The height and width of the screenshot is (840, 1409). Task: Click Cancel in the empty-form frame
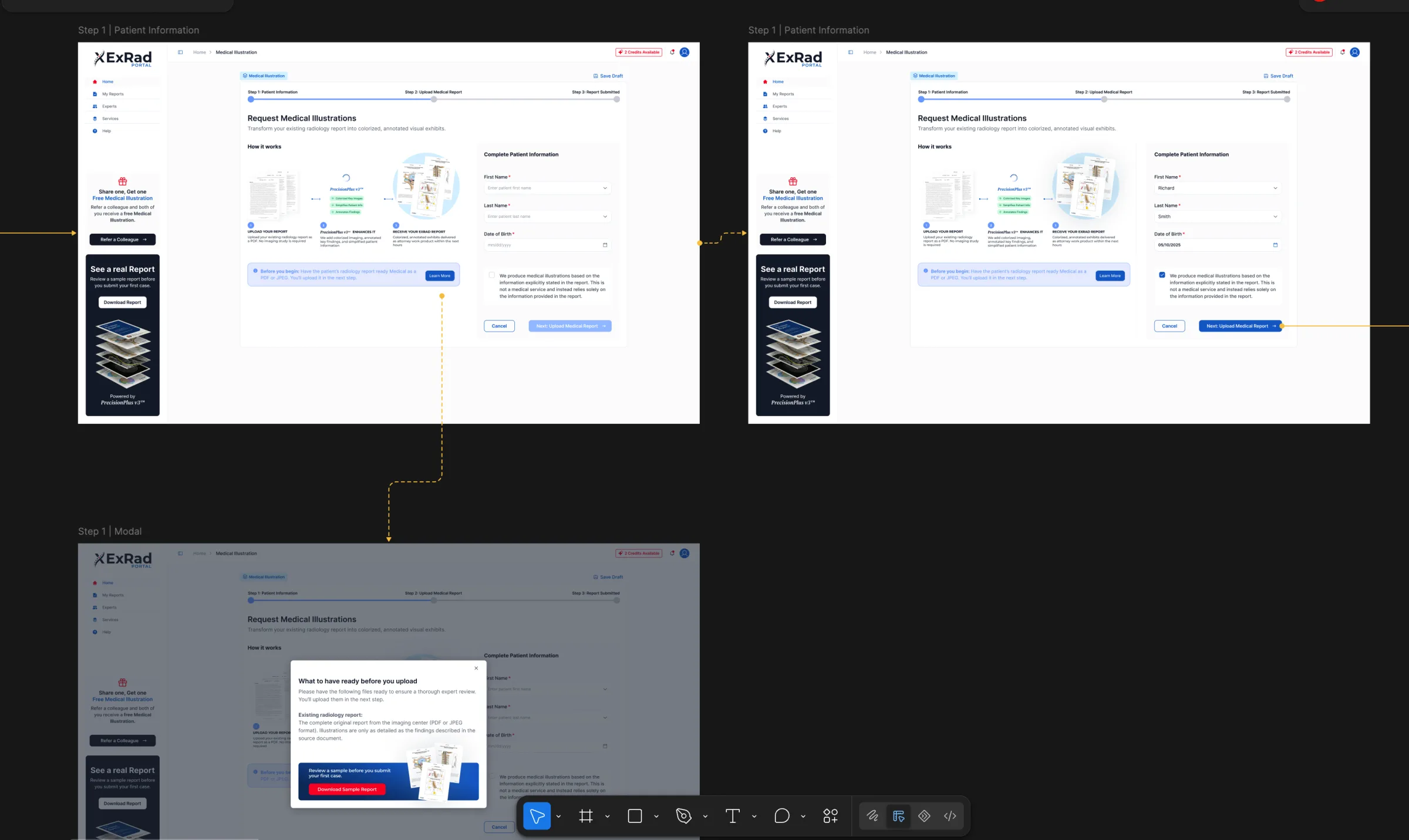[x=499, y=326]
